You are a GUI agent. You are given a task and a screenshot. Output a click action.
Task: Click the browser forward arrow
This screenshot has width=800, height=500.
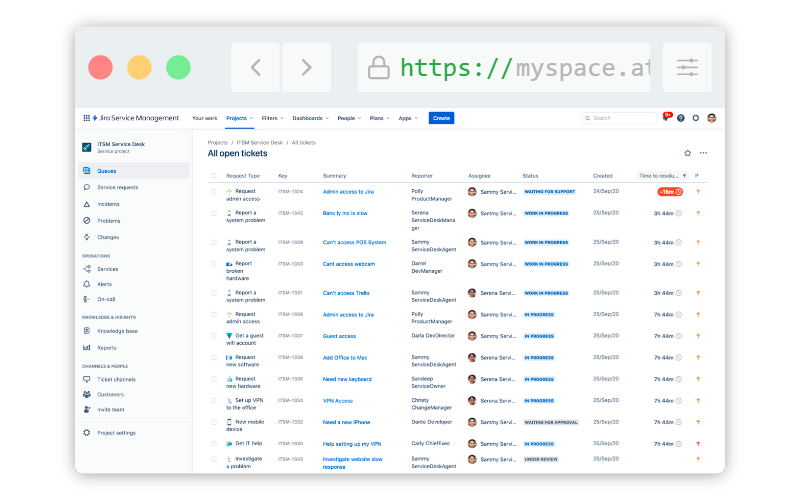[306, 67]
